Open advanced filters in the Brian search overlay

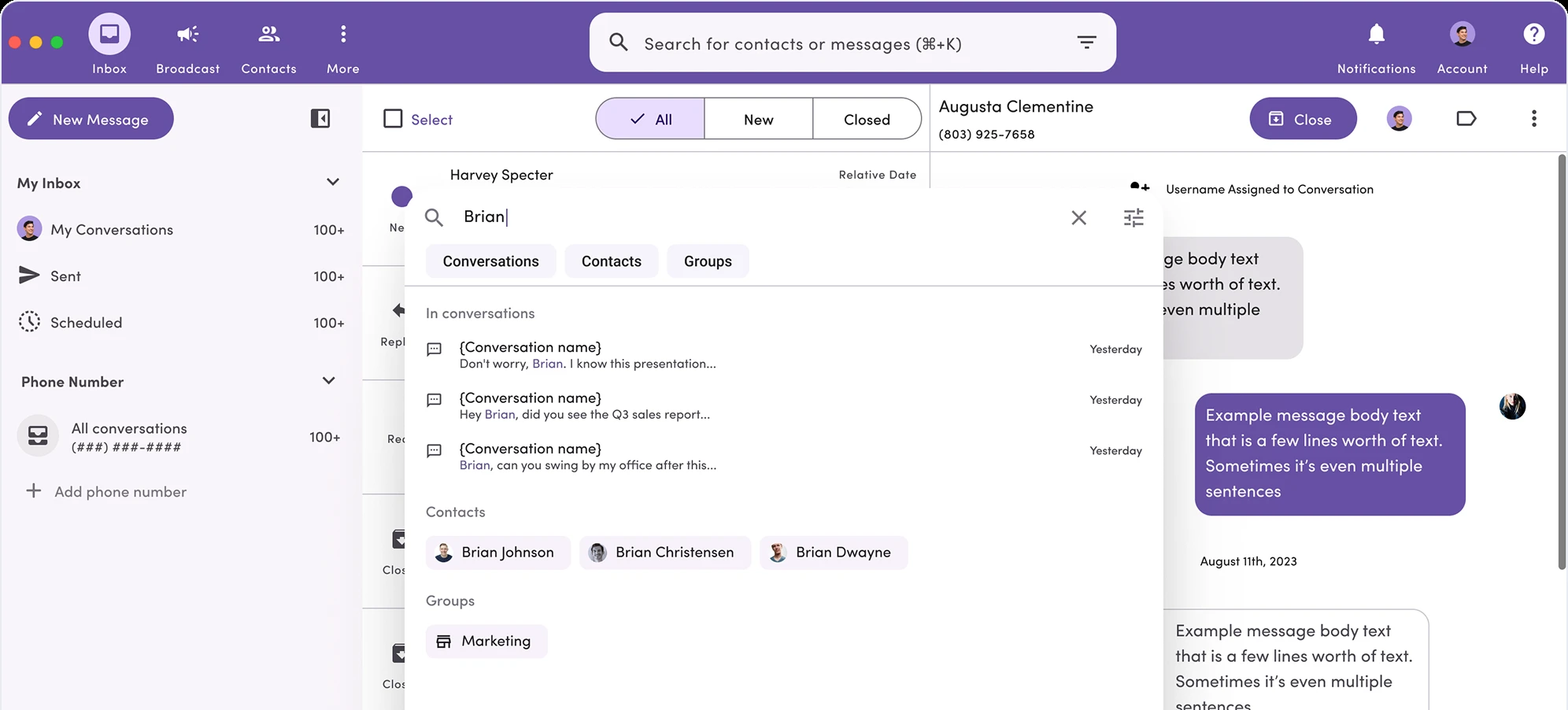(1133, 218)
